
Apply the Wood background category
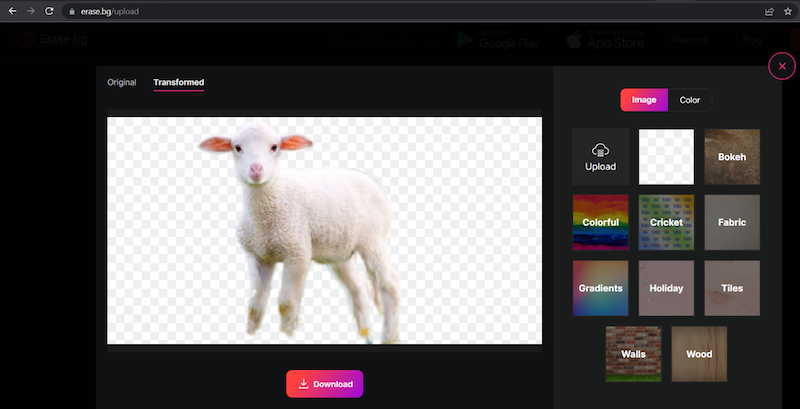click(x=699, y=354)
